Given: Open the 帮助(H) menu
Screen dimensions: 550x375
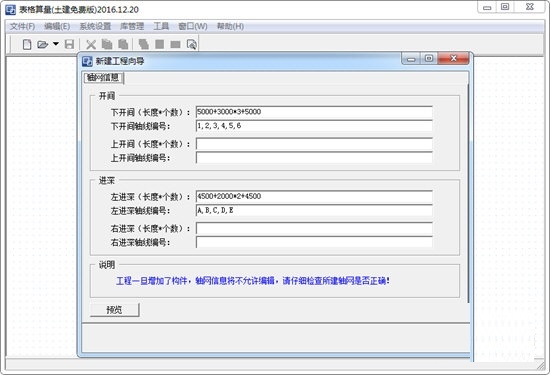Looking at the screenshot, I should [x=230, y=26].
